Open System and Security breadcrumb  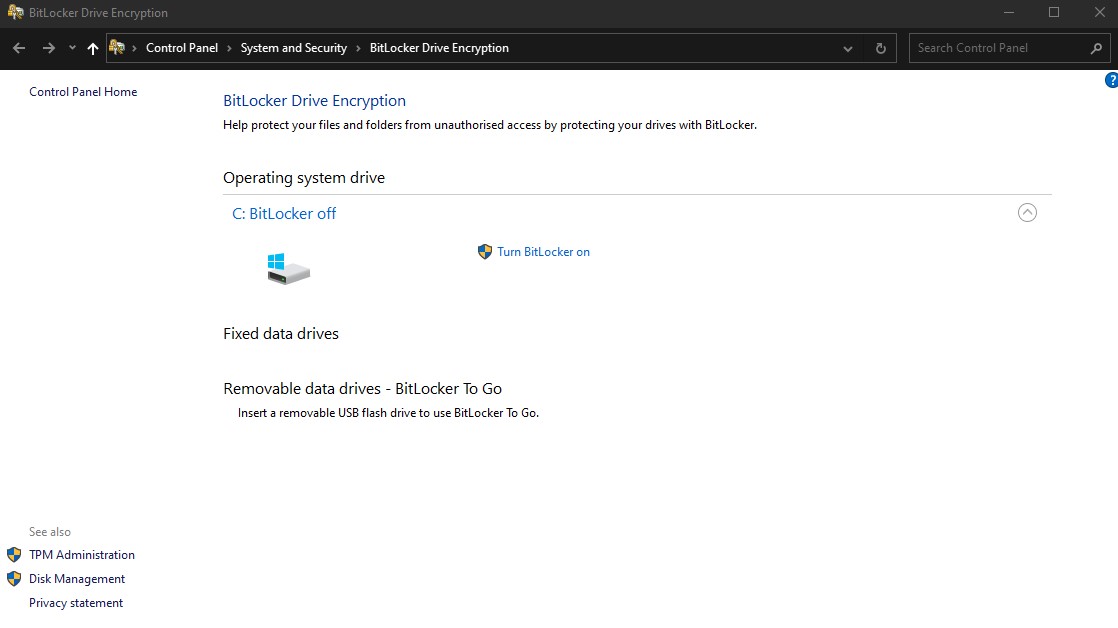(294, 48)
